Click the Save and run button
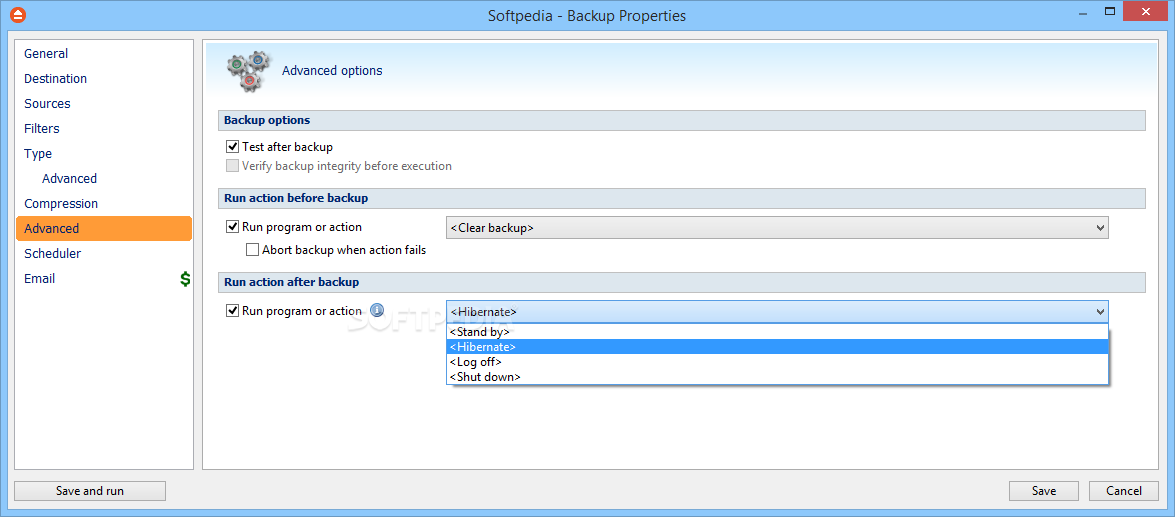 click(x=90, y=491)
